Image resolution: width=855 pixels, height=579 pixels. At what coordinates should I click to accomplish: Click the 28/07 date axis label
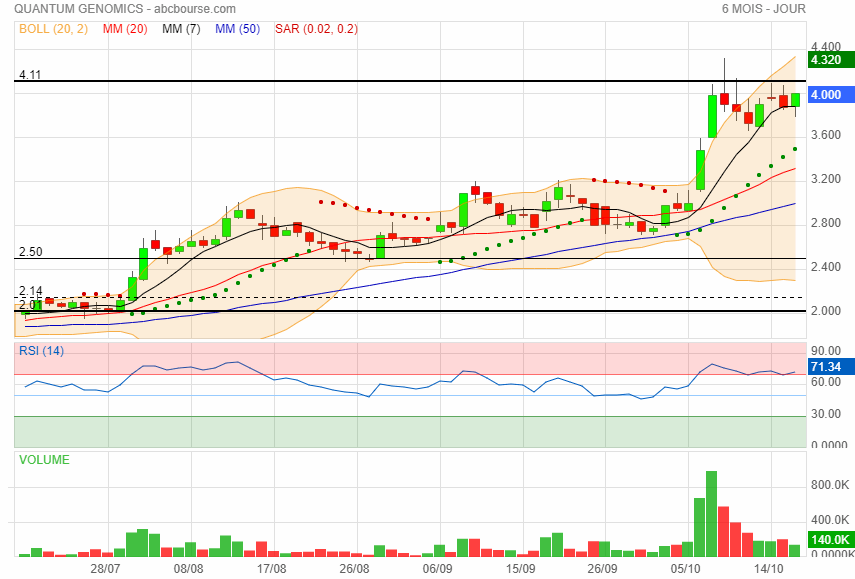105,569
